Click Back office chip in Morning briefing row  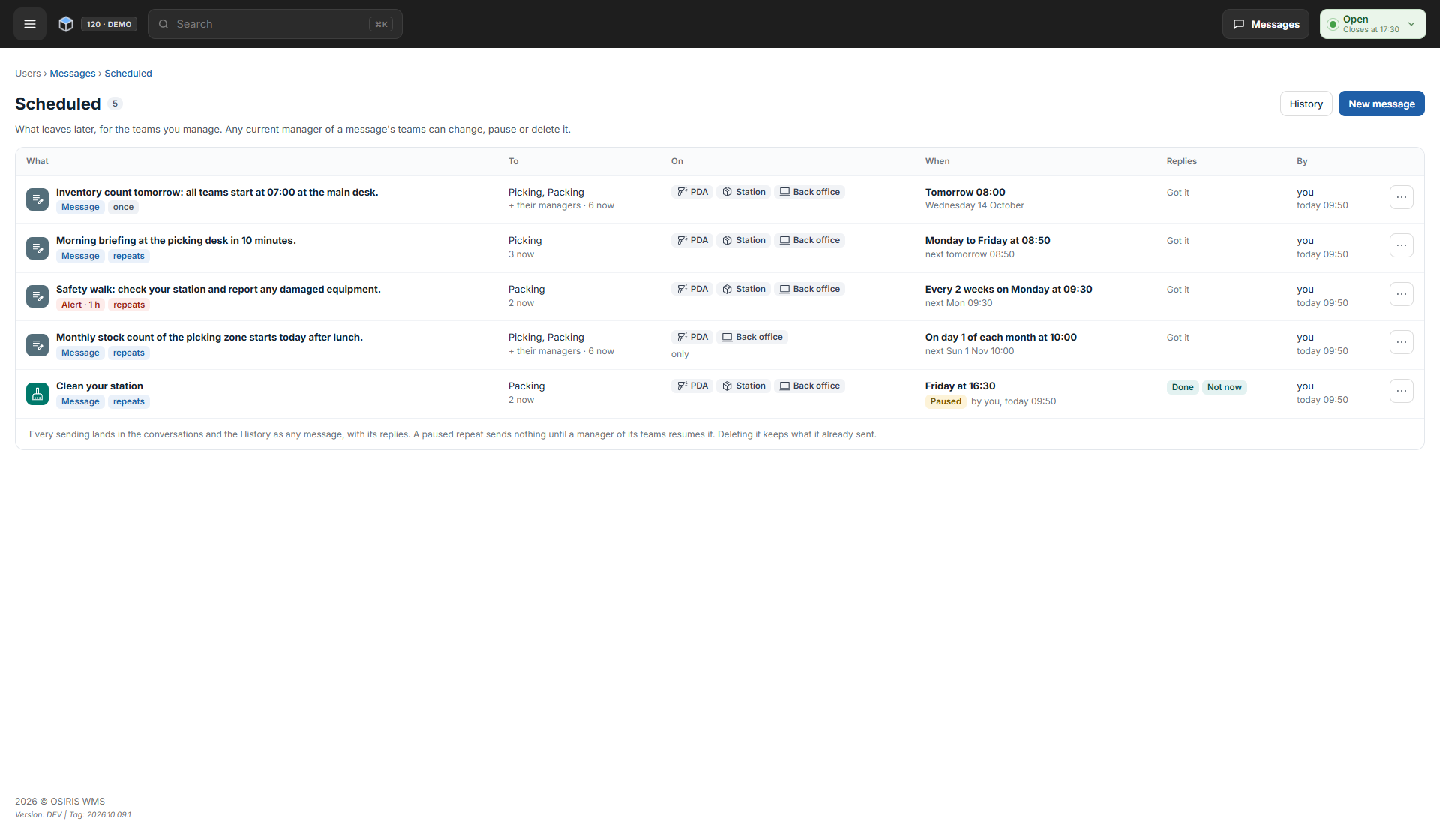pos(810,240)
